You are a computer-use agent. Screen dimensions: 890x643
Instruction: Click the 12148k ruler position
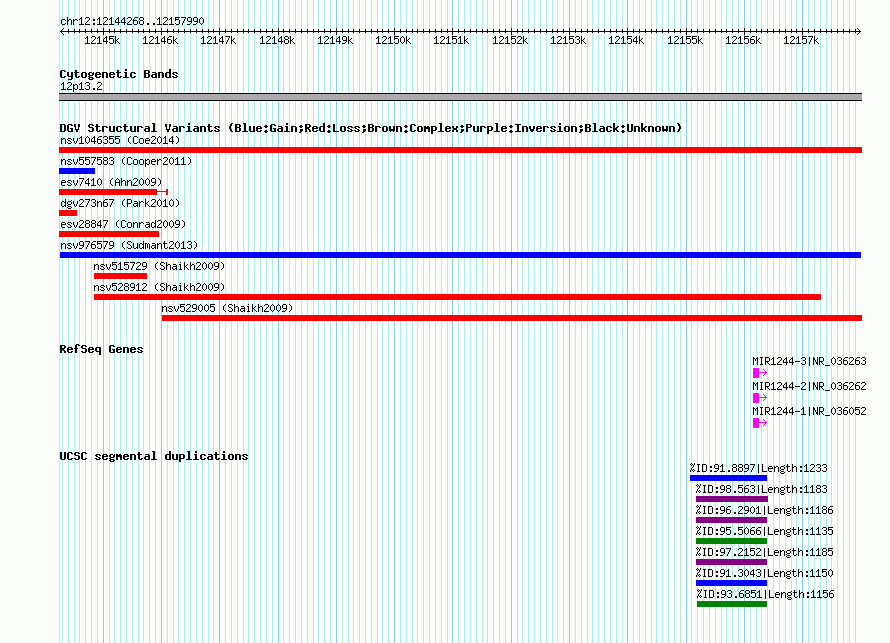(277, 40)
